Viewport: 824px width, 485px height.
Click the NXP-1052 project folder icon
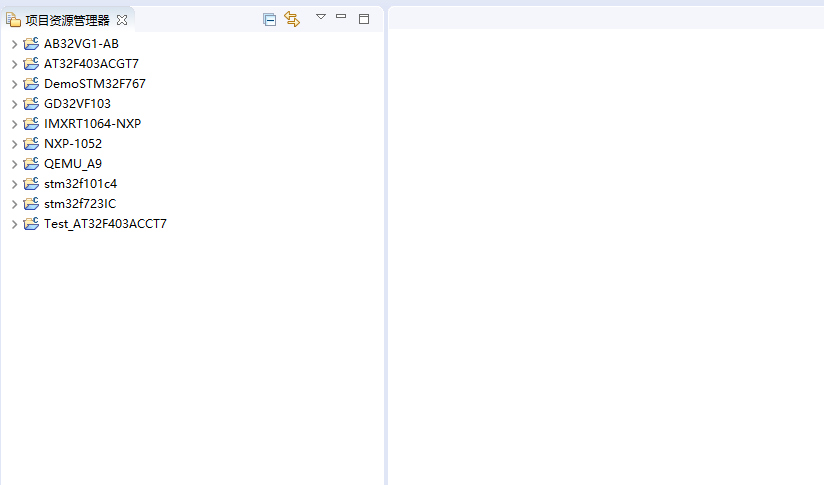[32, 143]
